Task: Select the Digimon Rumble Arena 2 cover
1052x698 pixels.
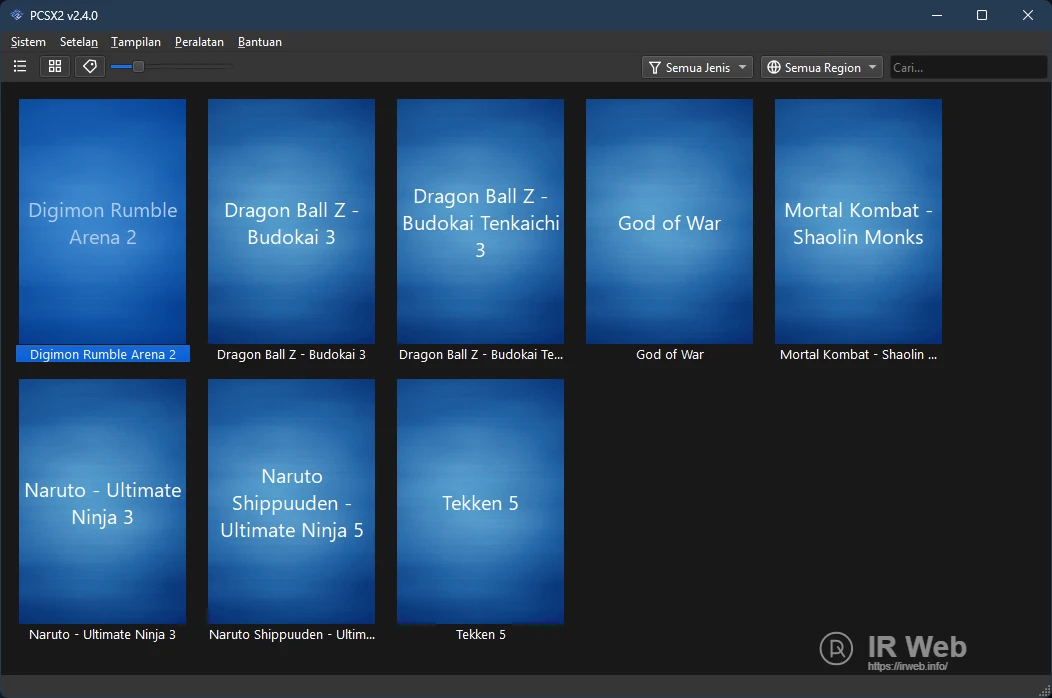Action: [102, 222]
